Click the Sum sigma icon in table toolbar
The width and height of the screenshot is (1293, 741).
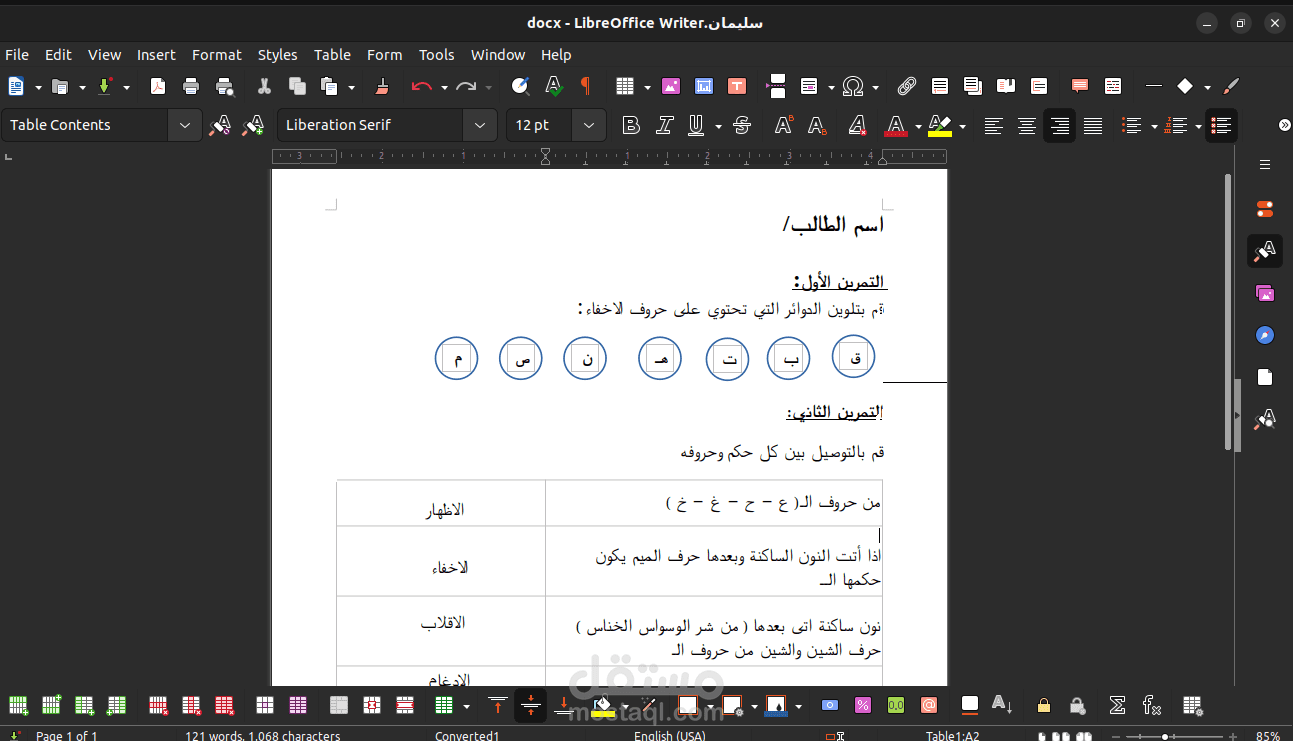(x=1118, y=705)
